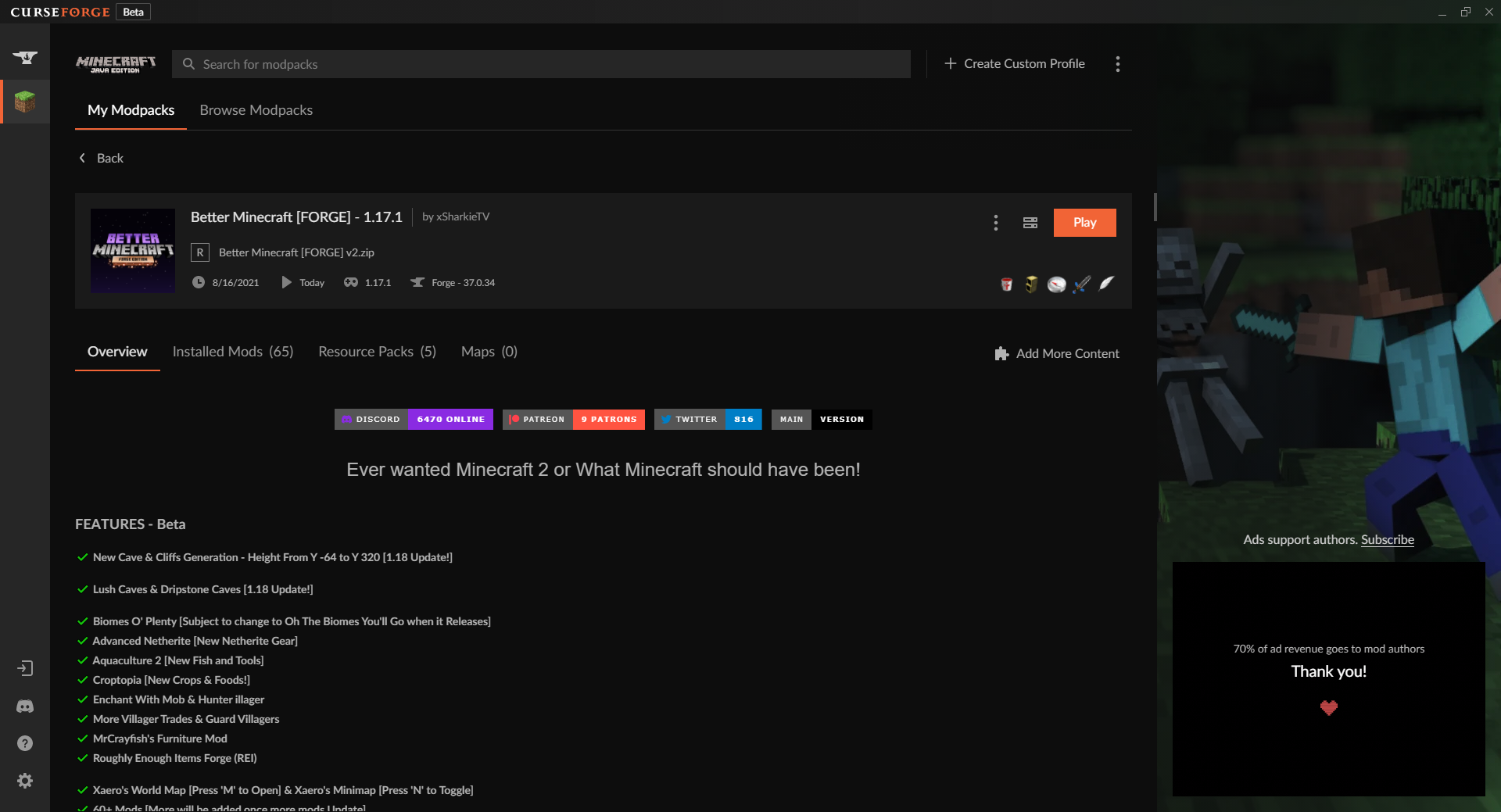This screenshot has height=812, width=1501.
Task: Click the Lush Caves & Dripstone Caves line
Action: click(x=203, y=589)
